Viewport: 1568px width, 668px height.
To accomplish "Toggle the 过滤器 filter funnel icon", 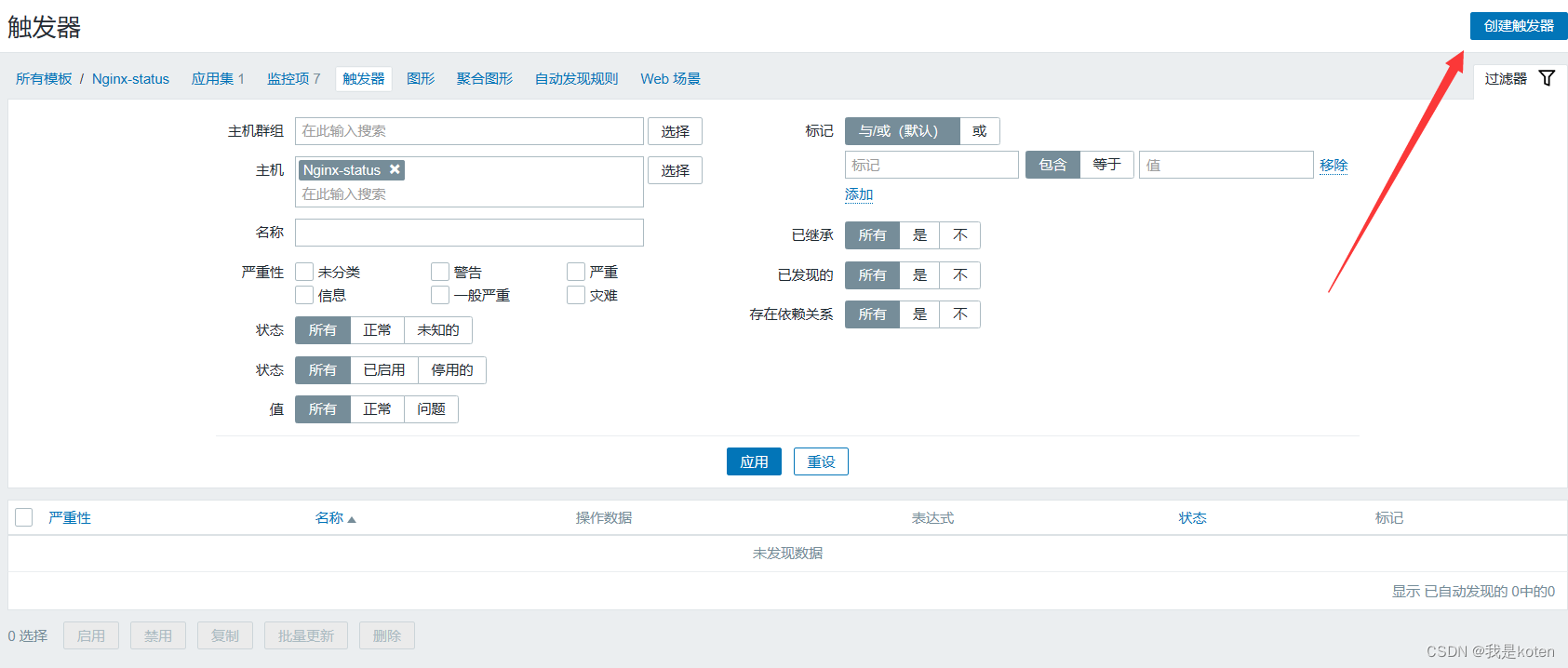I will pos(1547,78).
